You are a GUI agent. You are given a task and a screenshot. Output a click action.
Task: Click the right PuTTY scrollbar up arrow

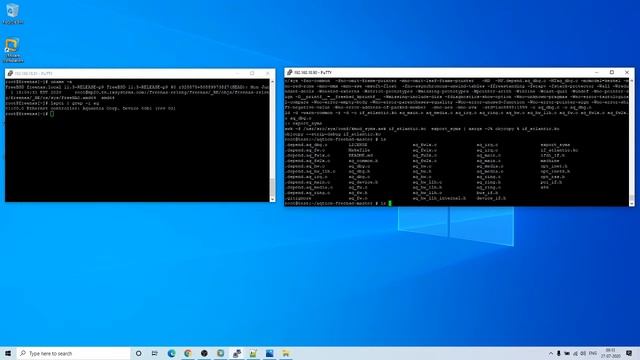click(632, 81)
